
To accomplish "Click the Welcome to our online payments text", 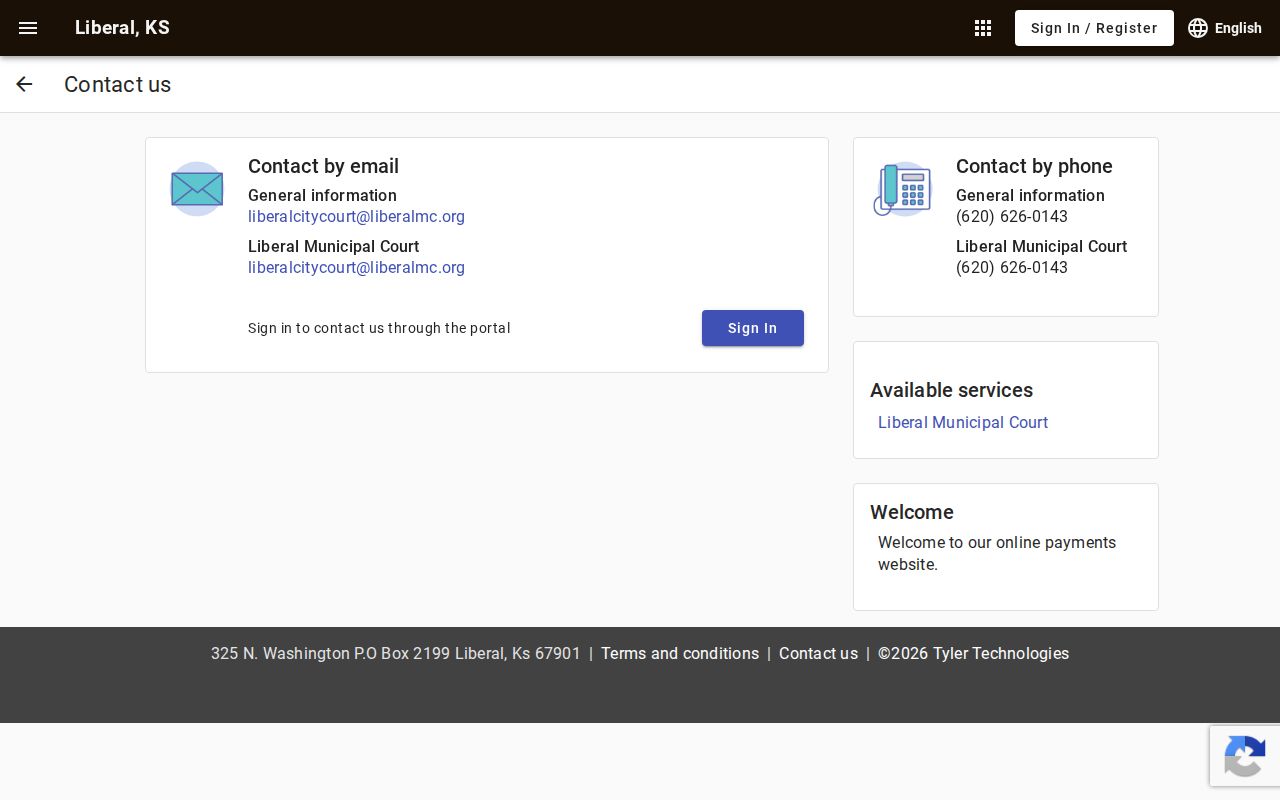I will (x=997, y=554).
